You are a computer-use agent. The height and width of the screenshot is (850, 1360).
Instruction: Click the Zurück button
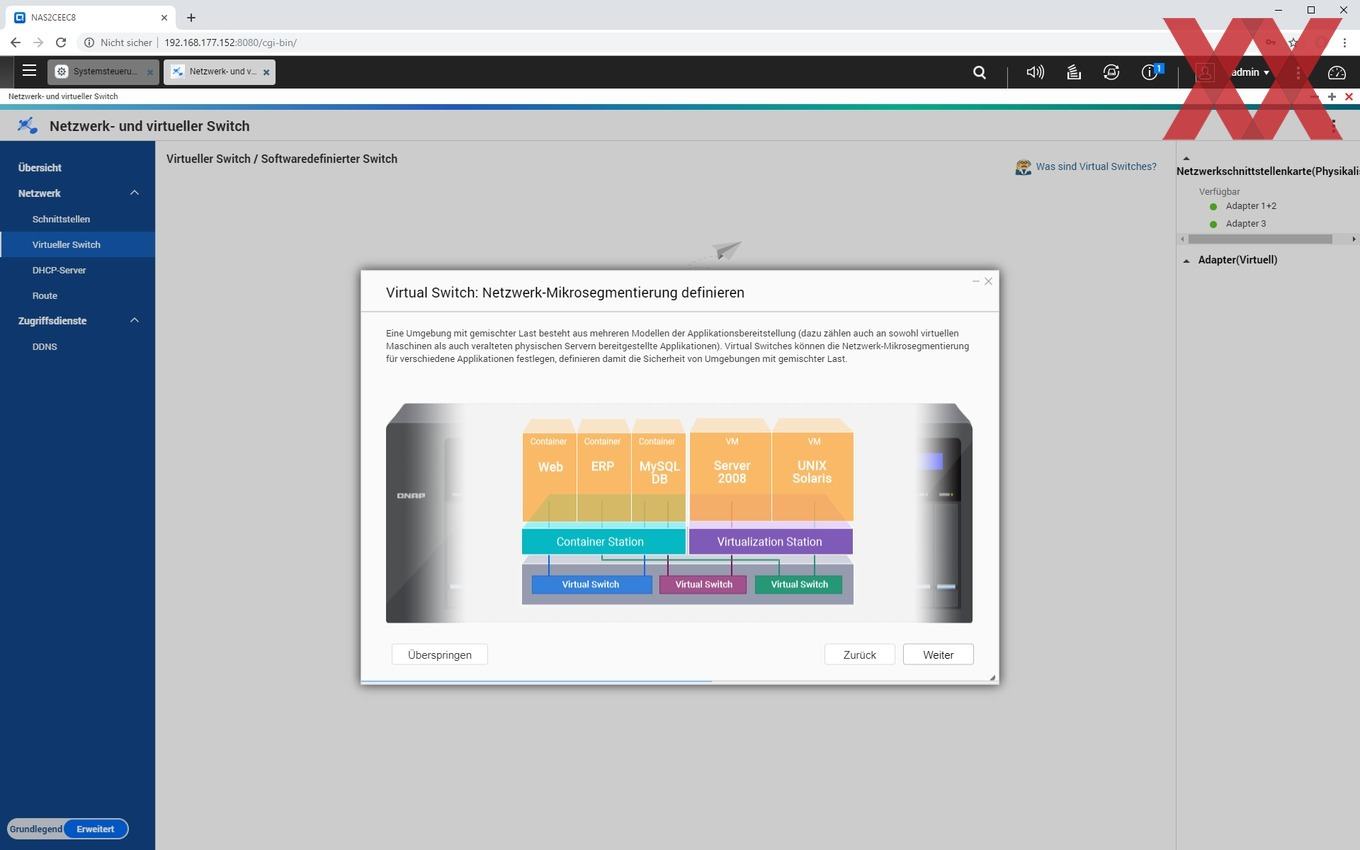(x=860, y=655)
